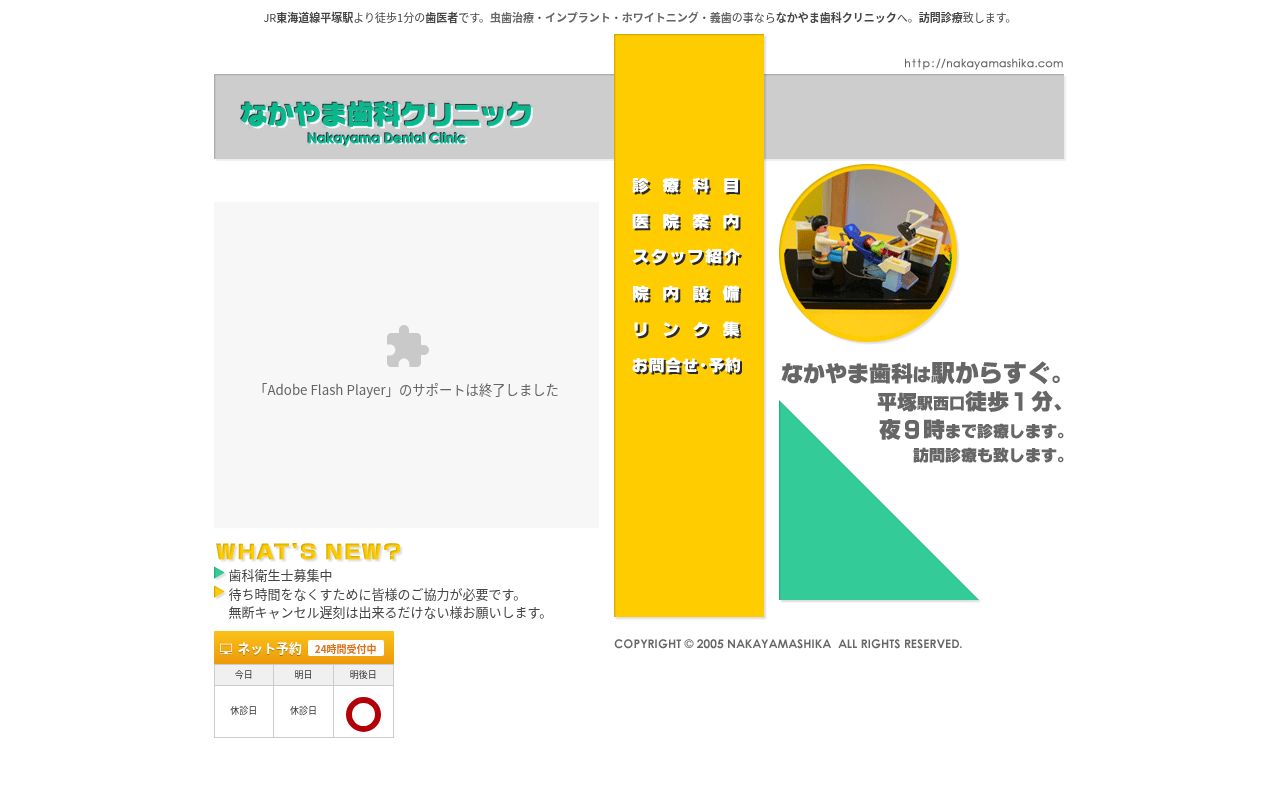
Task: Open the 医院案内 menu item
Action: [x=687, y=222]
